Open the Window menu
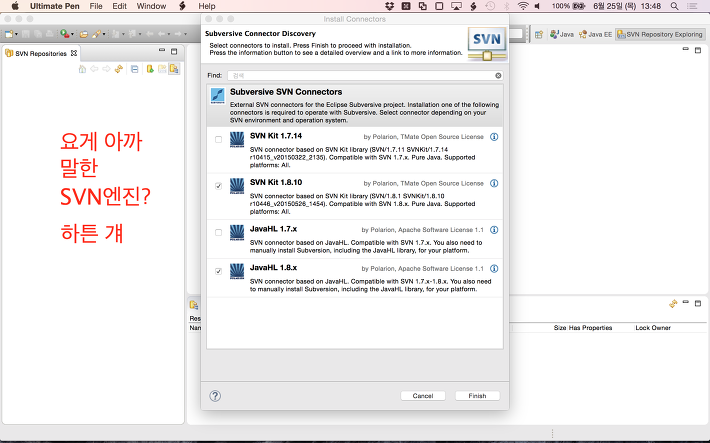This screenshot has width=710, height=443. pyautogui.click(x=151, y=6)
